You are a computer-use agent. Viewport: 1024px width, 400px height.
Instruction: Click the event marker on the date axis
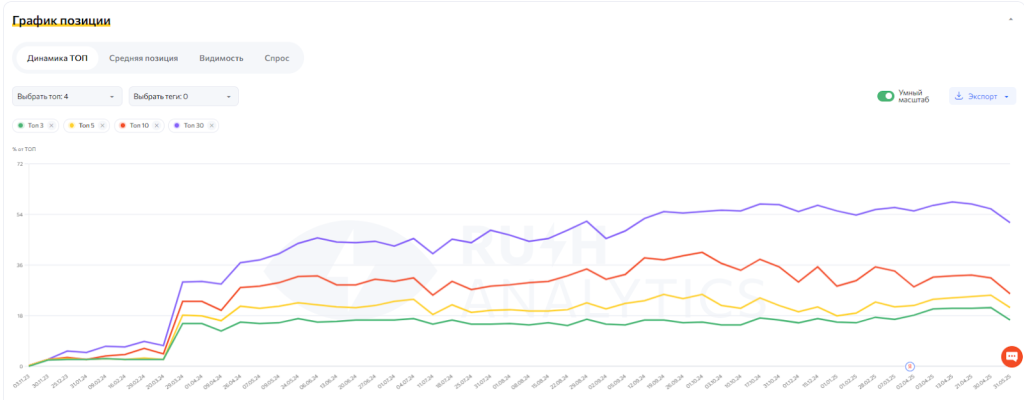pyautogui.click(x=910, y=366)
